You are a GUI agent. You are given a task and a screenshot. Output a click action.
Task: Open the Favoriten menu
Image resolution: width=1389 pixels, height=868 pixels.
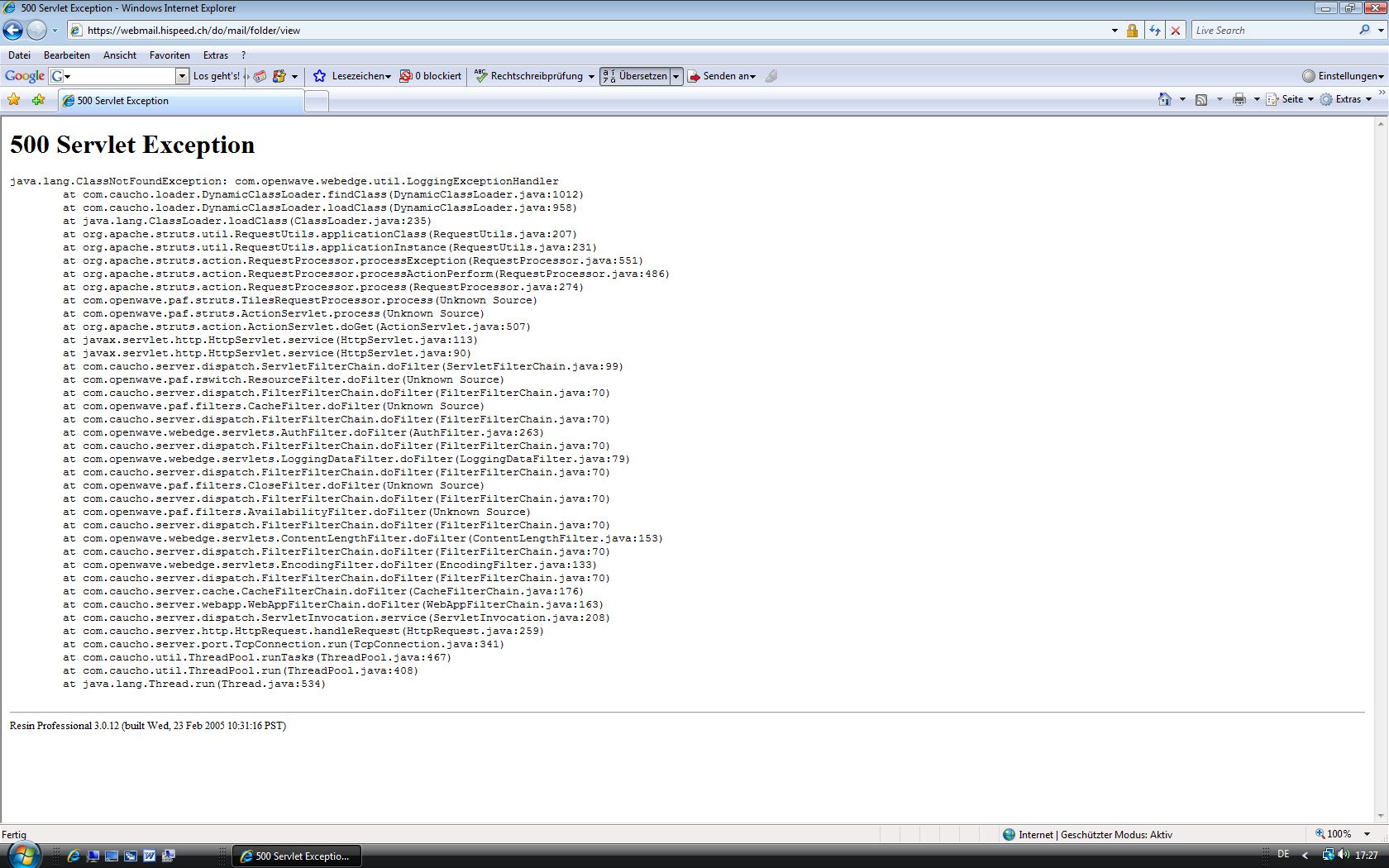coord(169,55)
